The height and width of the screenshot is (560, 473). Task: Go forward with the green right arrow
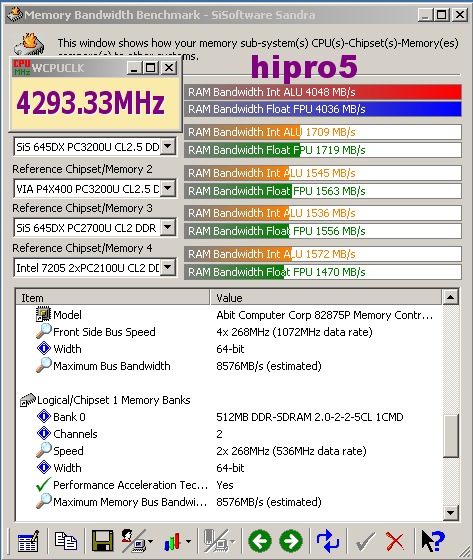[291, 541]
